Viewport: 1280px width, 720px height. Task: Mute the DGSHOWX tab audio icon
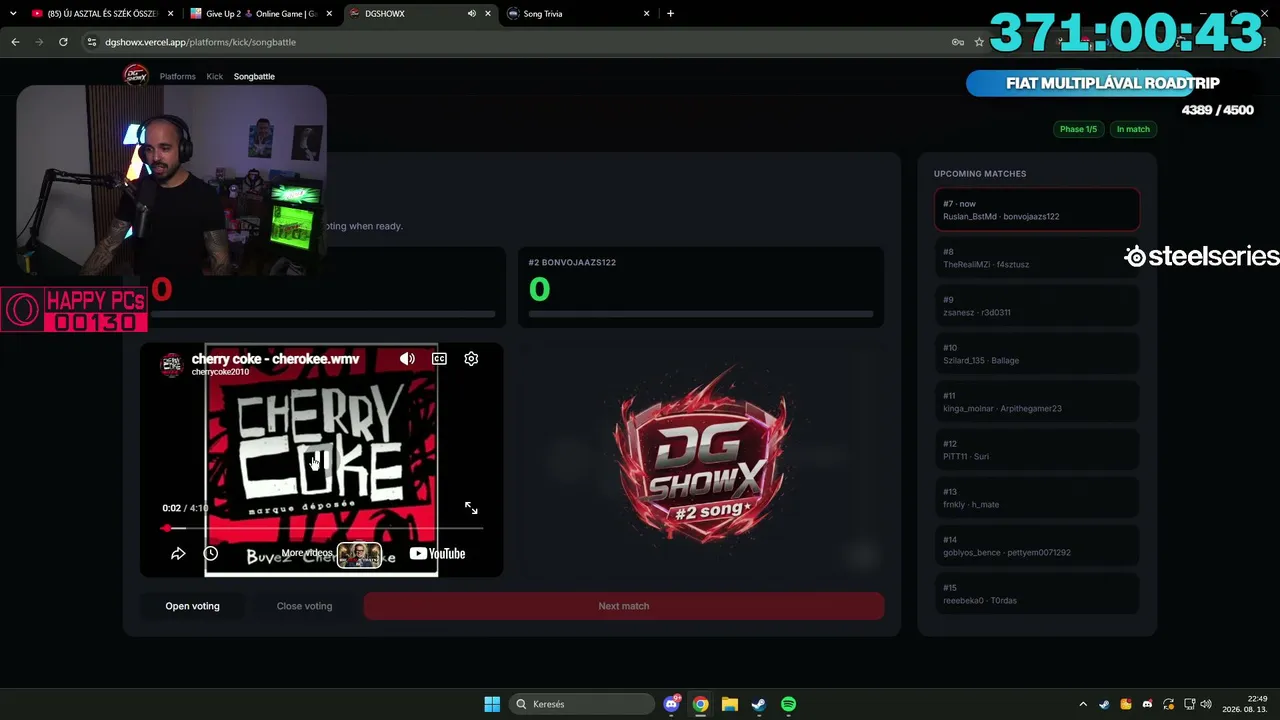pos(471,14)
